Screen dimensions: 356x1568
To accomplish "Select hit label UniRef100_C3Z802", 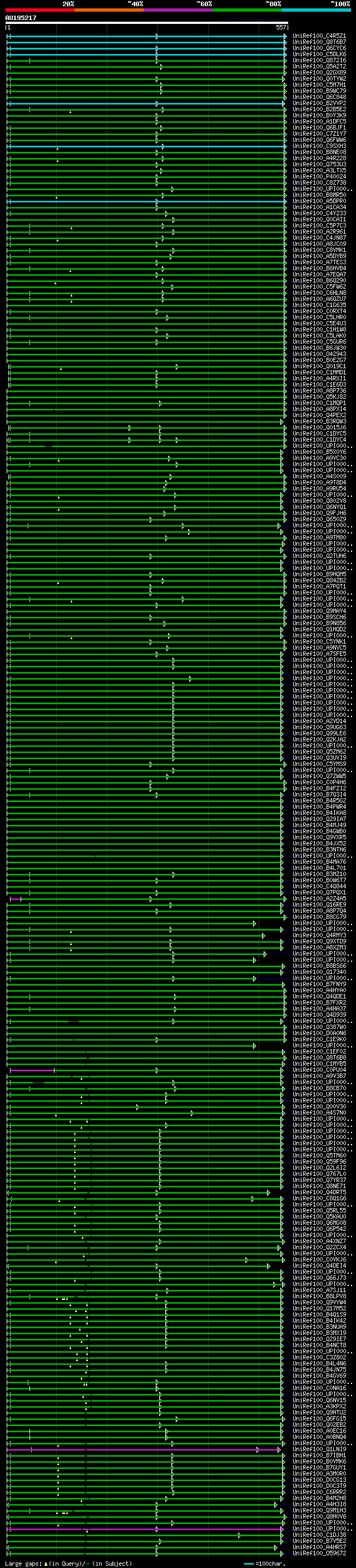I will (x=319, y=1357).
